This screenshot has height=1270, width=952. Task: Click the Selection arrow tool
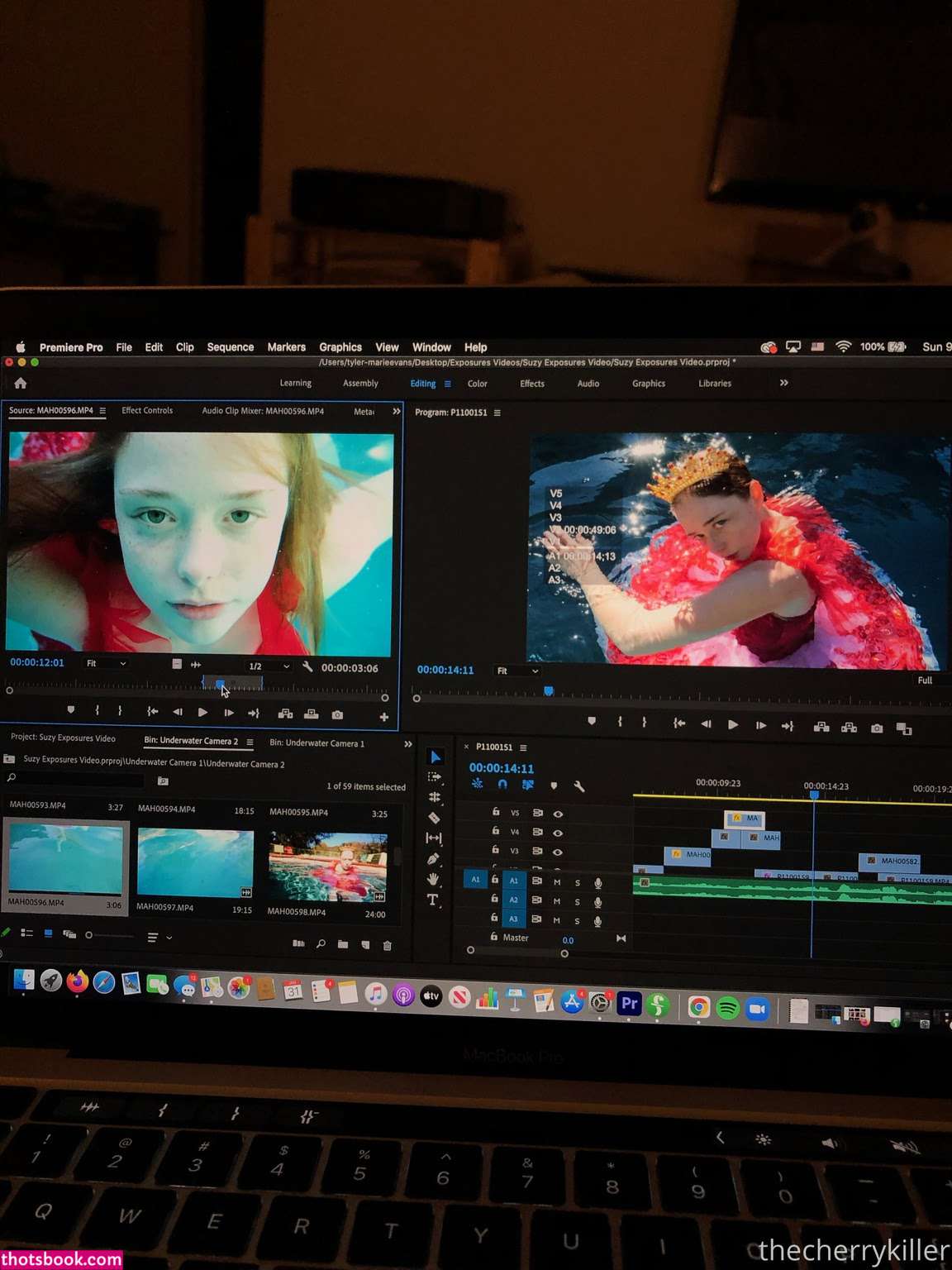point(436,757)
